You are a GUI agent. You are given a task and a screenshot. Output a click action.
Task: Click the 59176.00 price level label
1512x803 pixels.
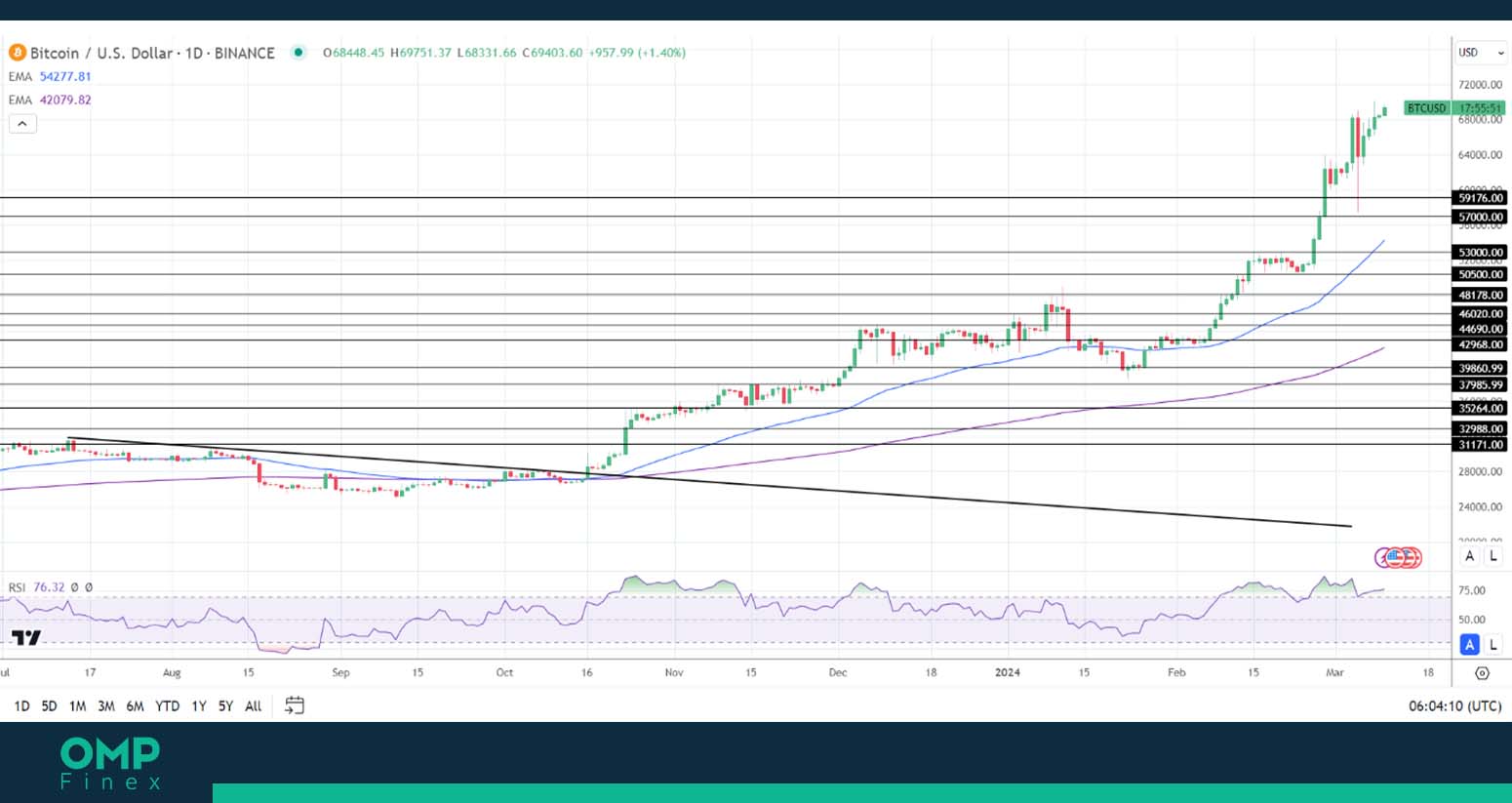click(x=1480, y=198)
